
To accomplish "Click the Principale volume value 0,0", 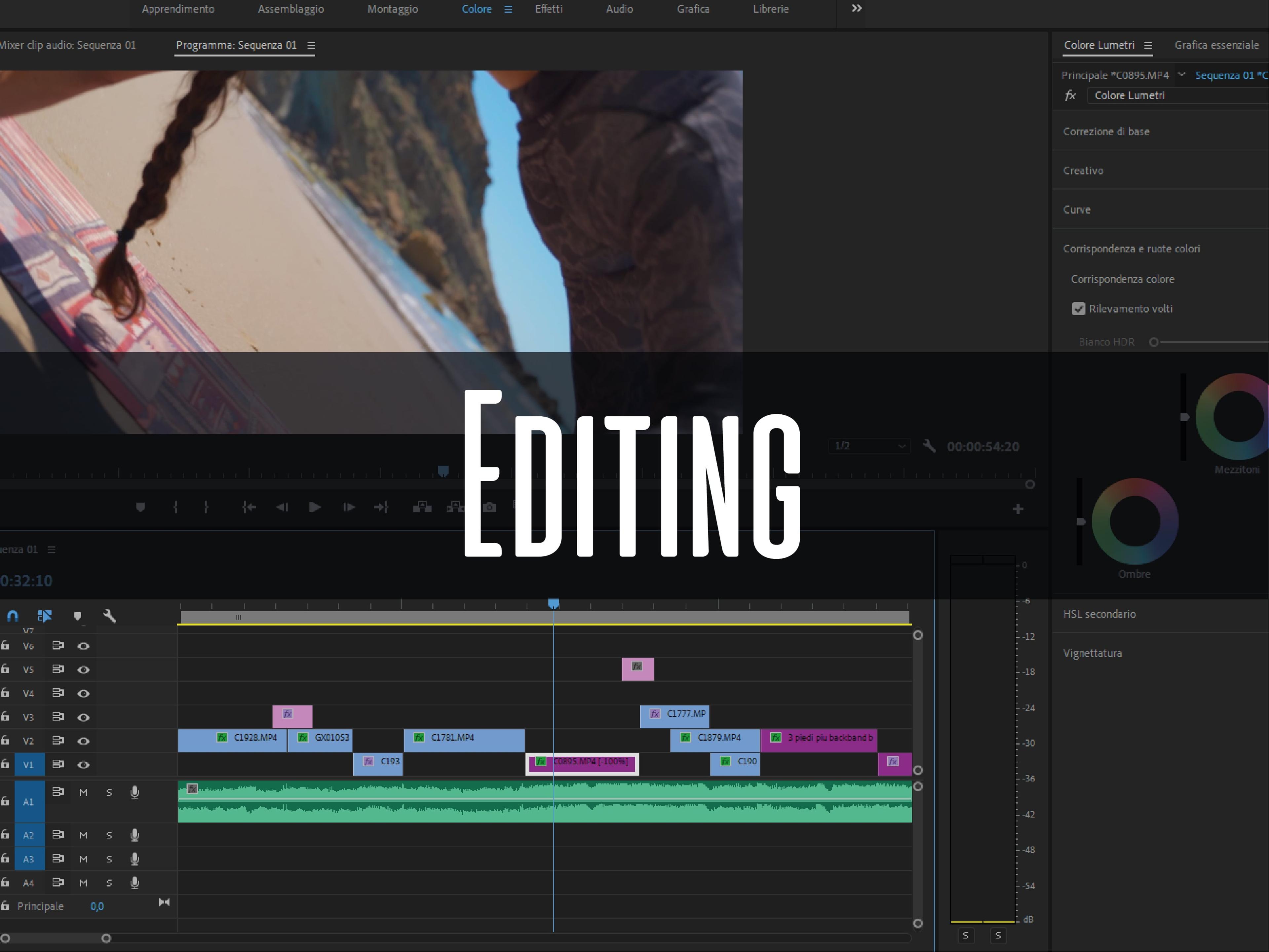I will pos(97,907).
